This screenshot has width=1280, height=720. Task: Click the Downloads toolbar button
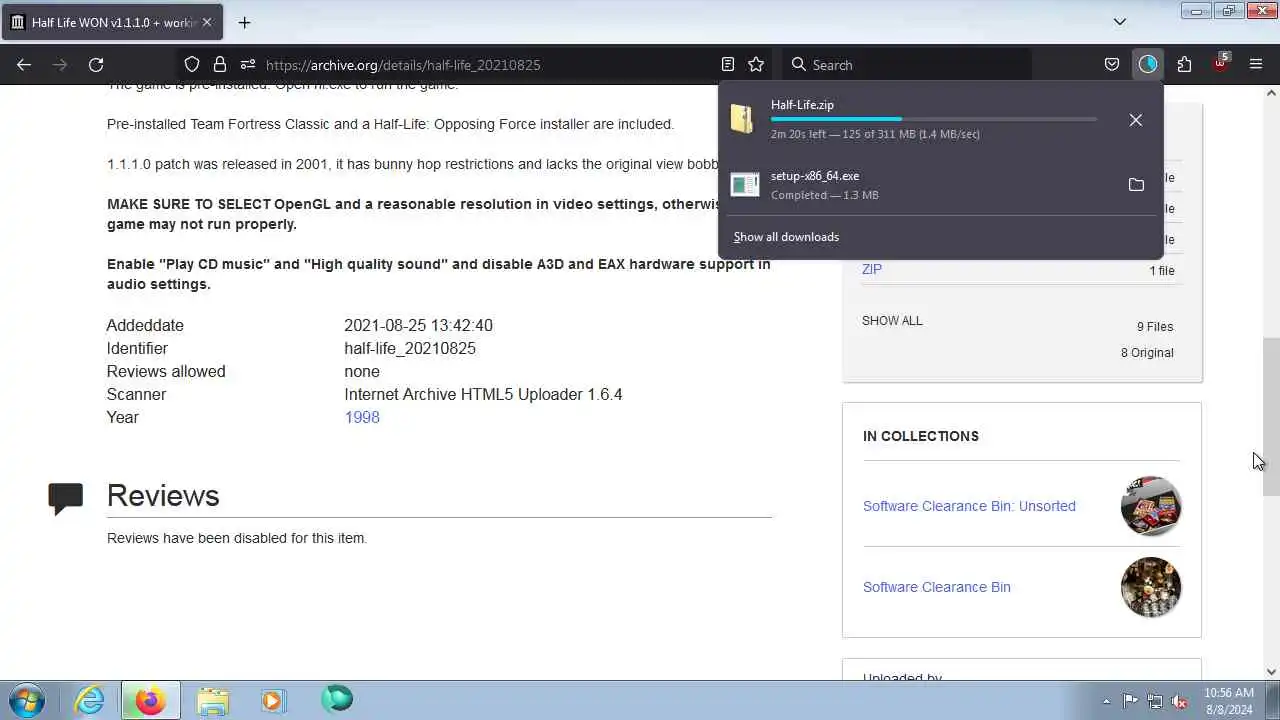point(1148,64)
